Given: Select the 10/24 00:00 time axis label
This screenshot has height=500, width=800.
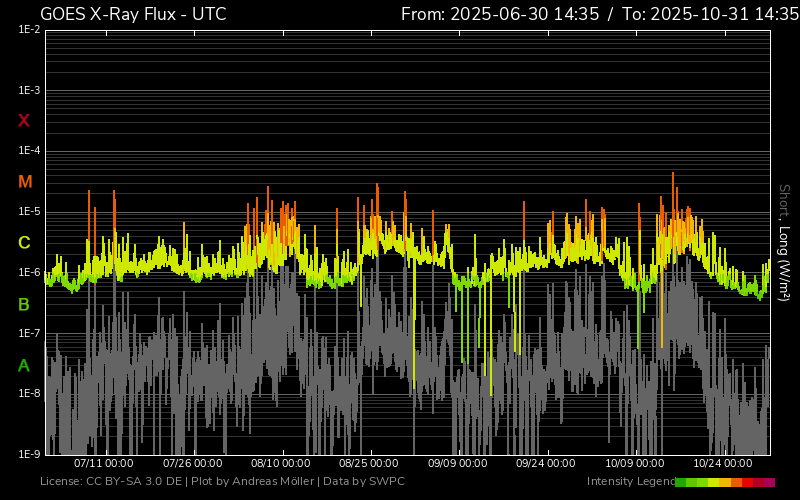Looking at the screenshot, I should coord(723,464).
